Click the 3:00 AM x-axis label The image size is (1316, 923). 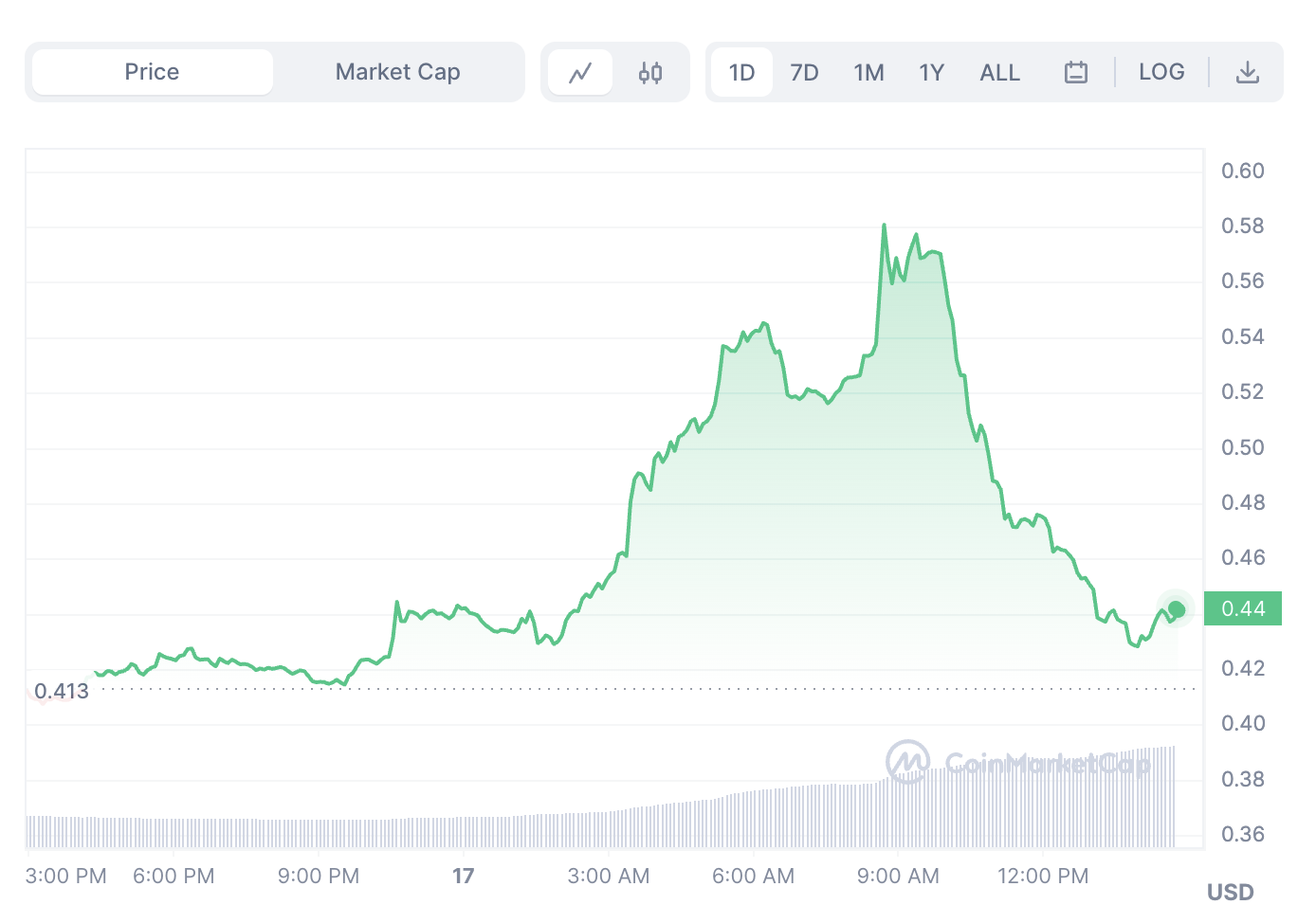pyautogui.click(x=609, y=876)
